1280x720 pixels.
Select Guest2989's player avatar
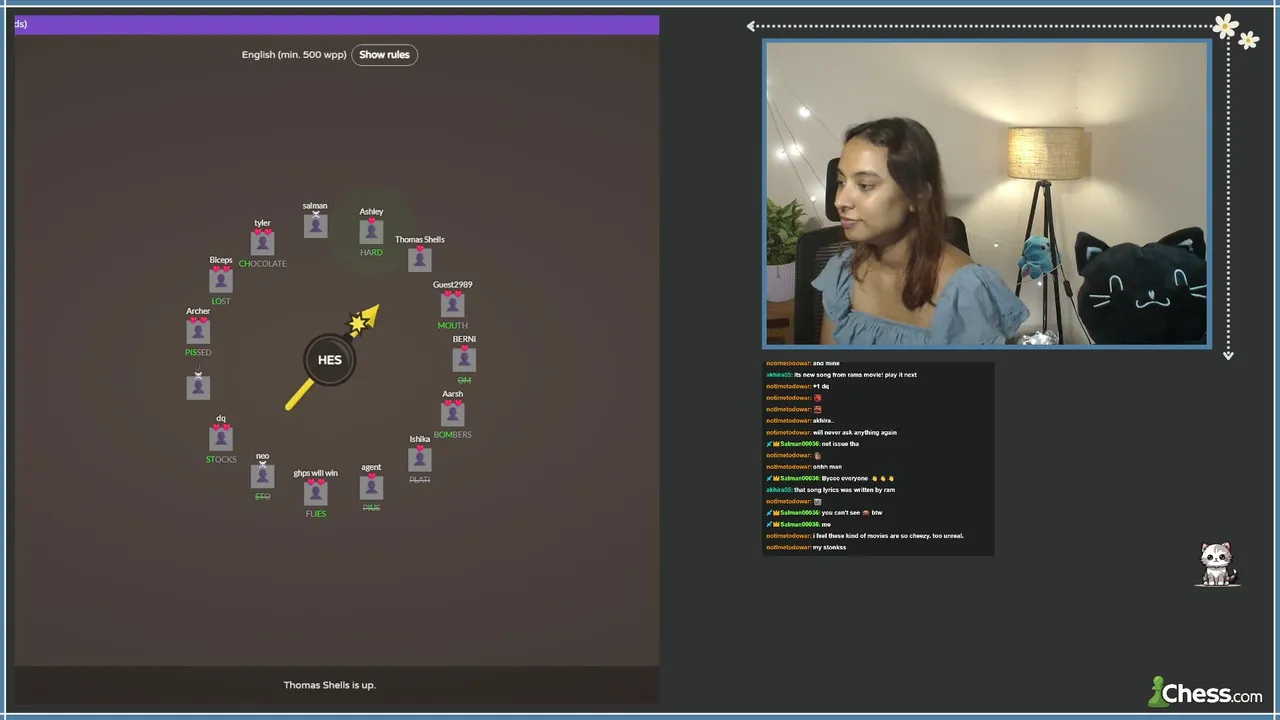point(452,304)
